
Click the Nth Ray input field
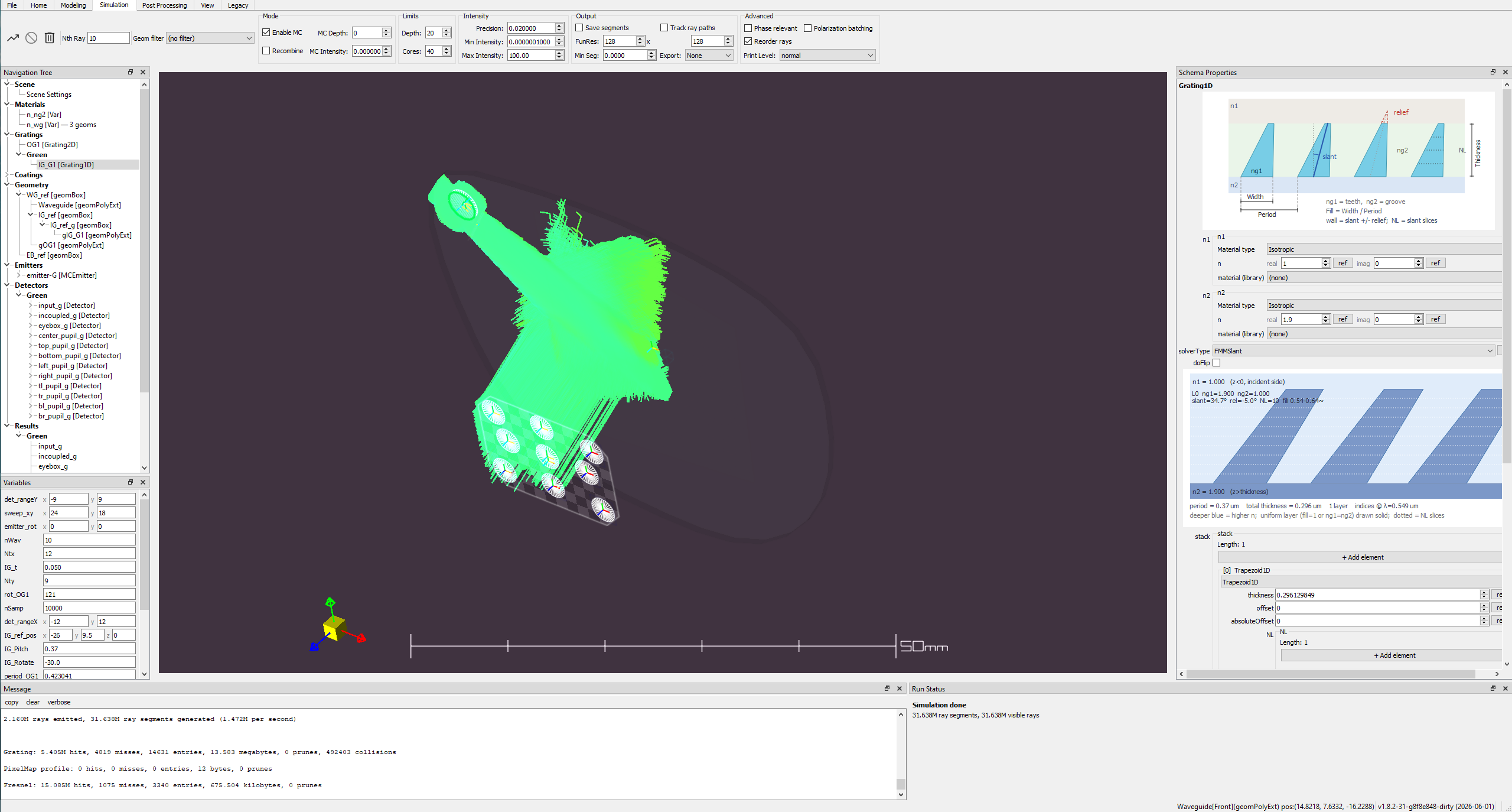pos(109,38)
